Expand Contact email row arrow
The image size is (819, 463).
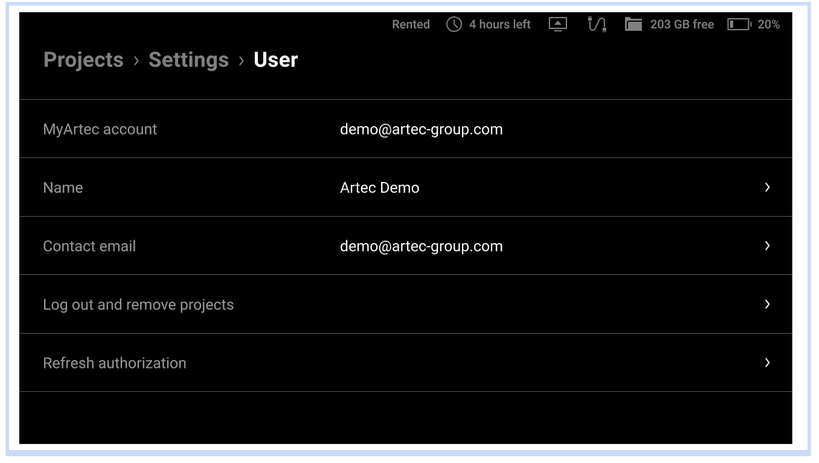[767, 246]
